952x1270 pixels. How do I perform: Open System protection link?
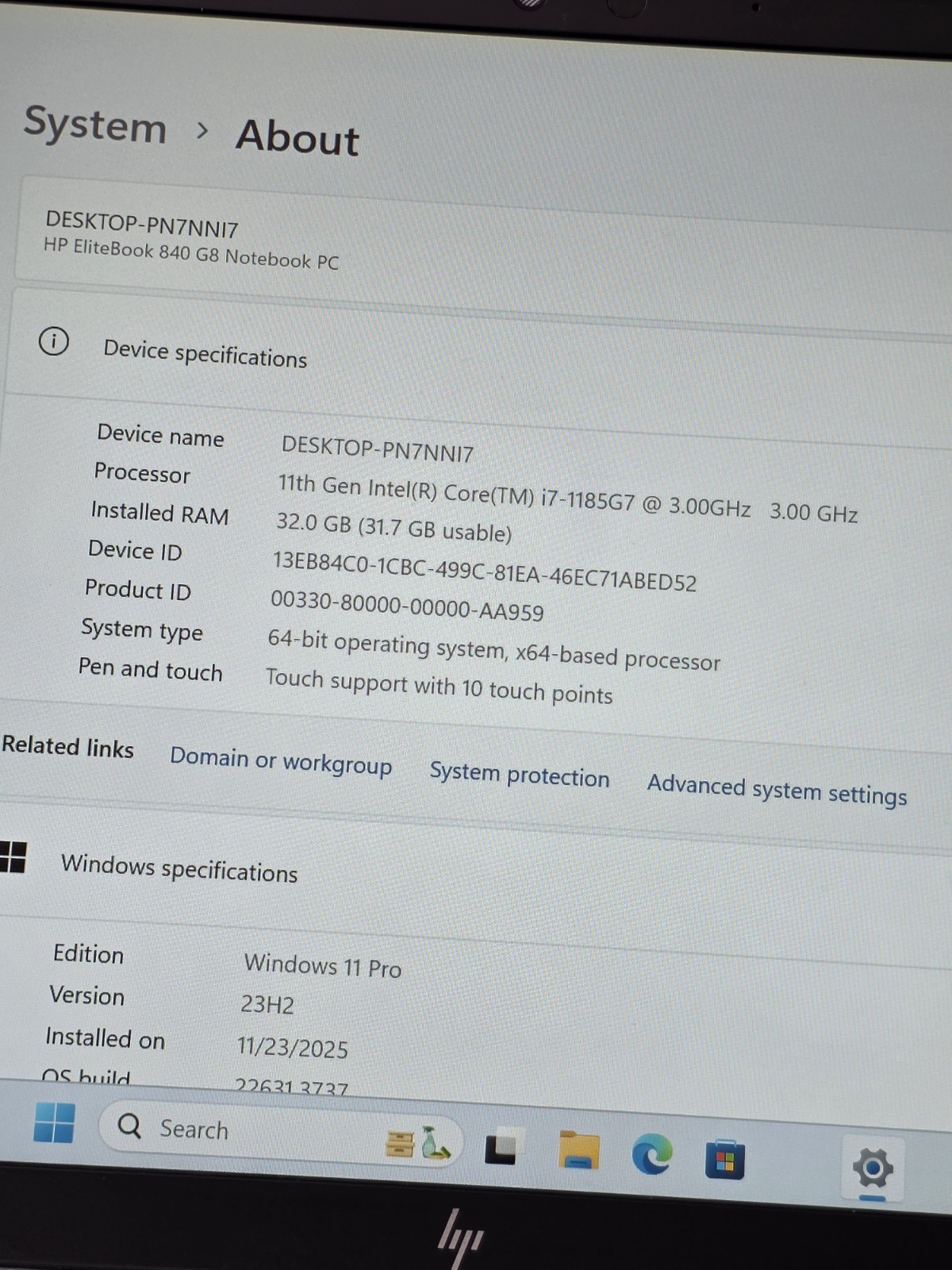[520, 774]
